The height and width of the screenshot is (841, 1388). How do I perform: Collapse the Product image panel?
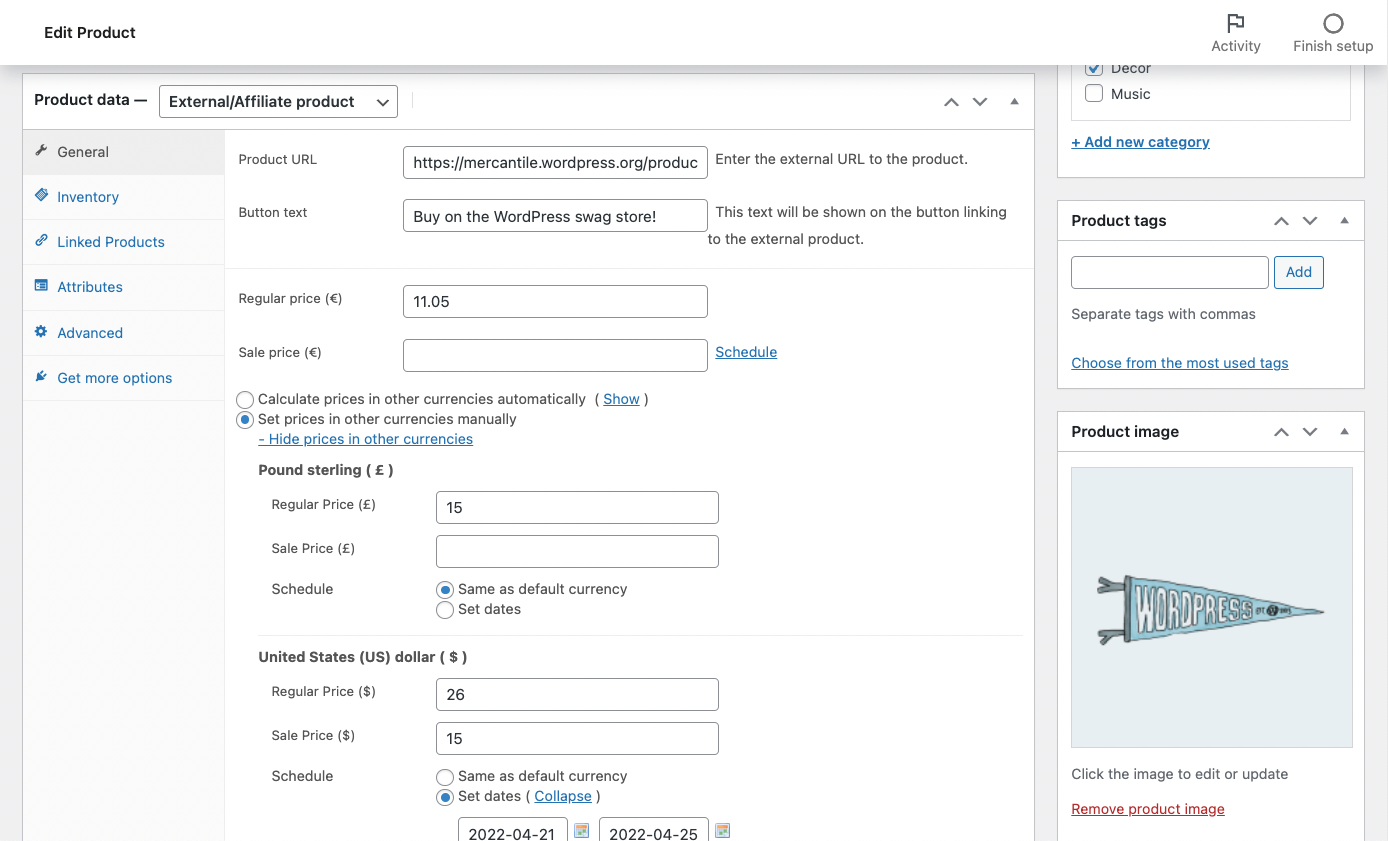1343,431
